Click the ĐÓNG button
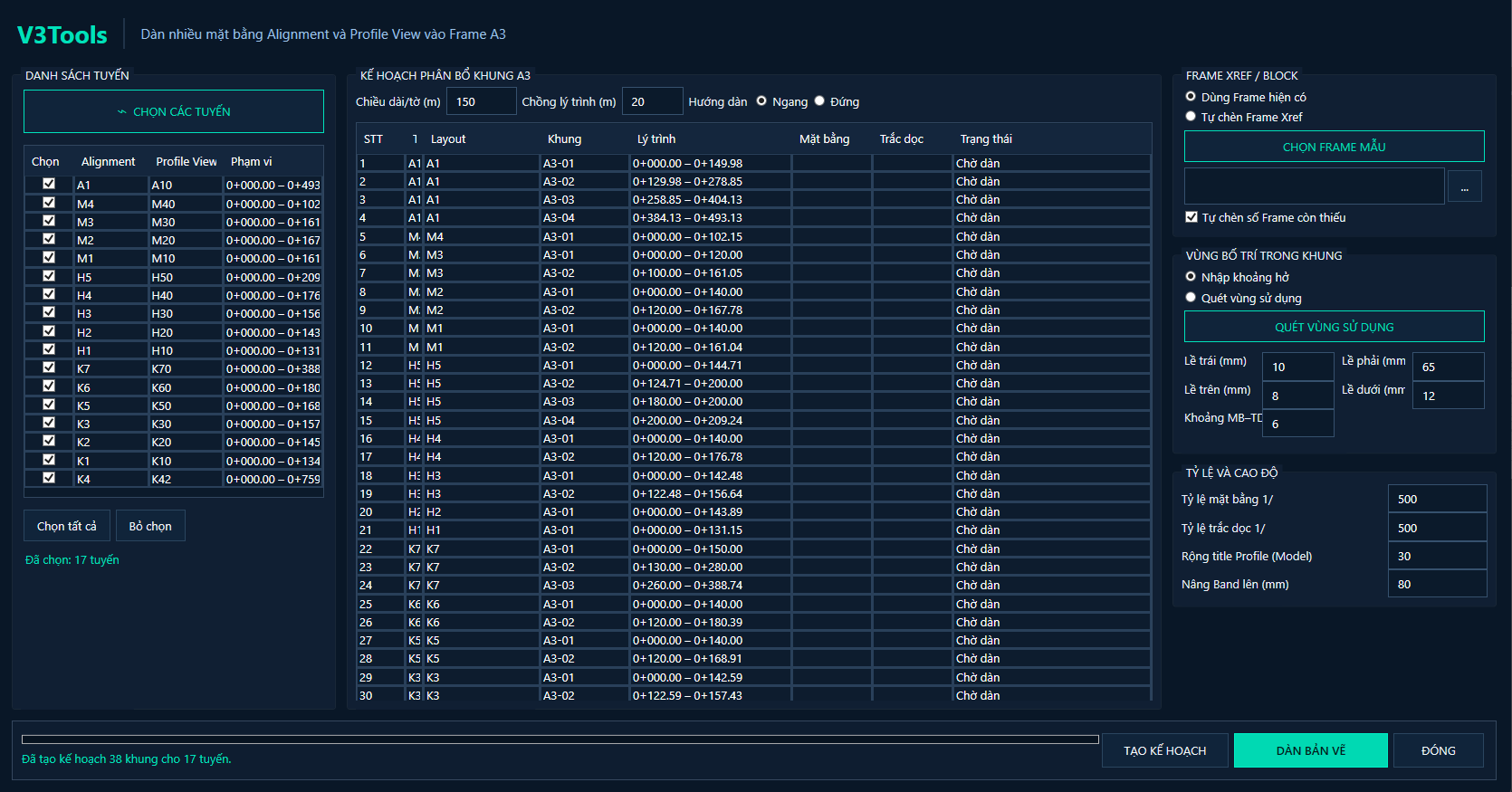 pyautogui.click(x=1439, y=750)
